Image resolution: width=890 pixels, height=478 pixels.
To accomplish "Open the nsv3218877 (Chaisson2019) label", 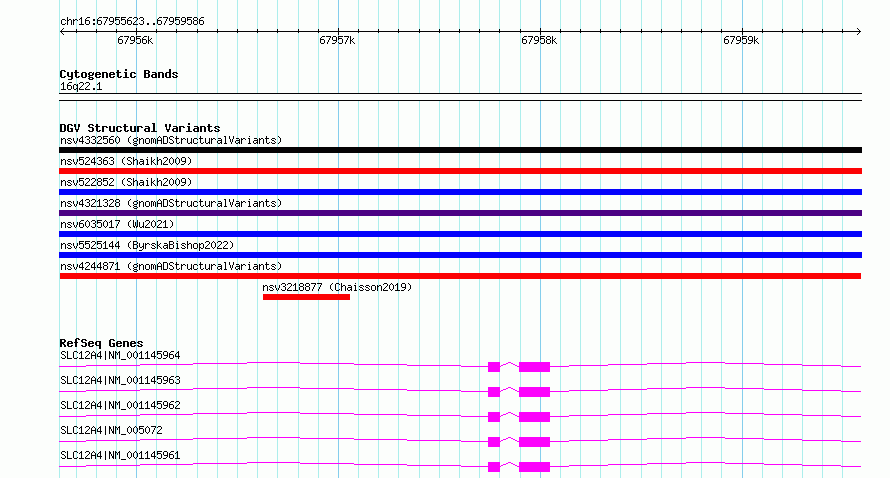I will pyautogui.click(x=337, y=287).
